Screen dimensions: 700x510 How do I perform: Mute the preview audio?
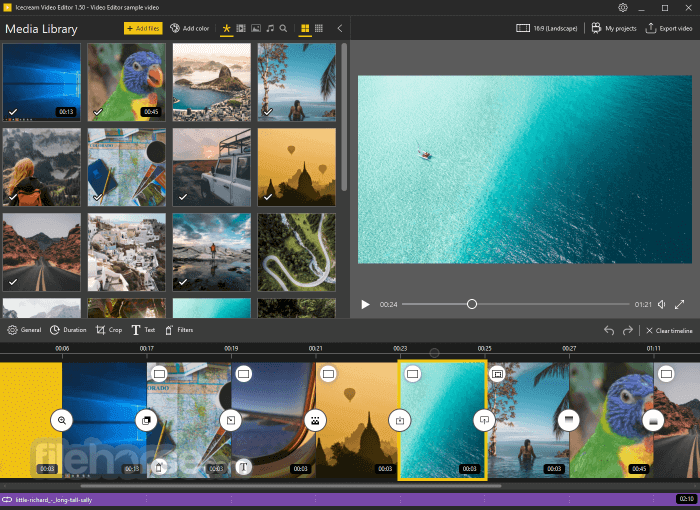pyautogui.click(x=662, y=305)
